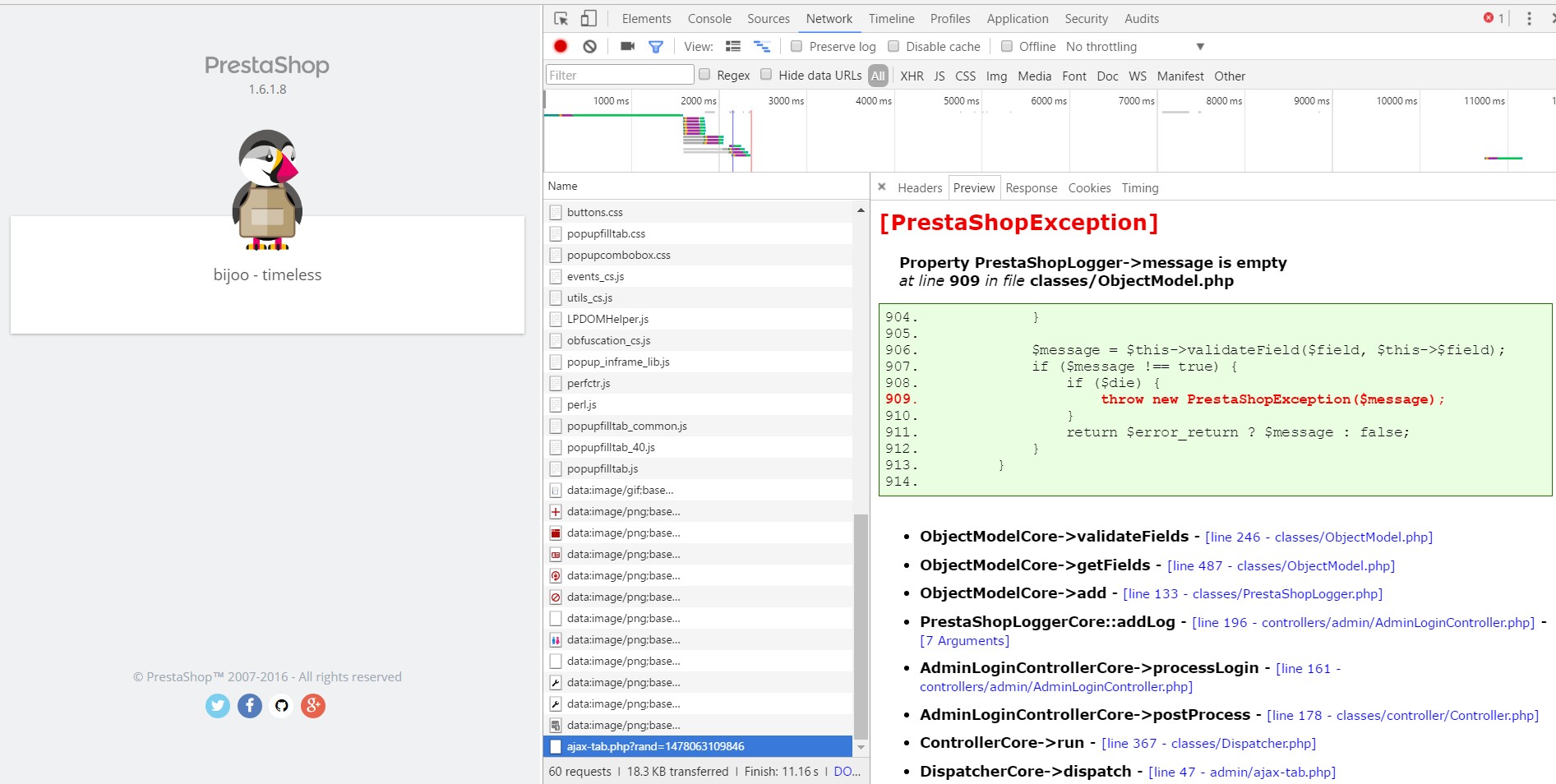
Task: Filter requests by WS type
Action: (x=1138, y=76)
